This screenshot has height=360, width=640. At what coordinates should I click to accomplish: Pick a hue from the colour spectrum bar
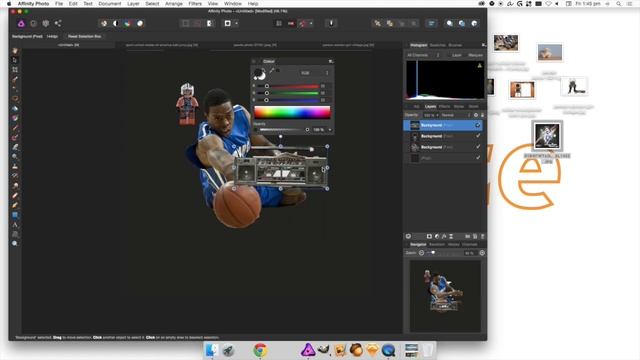[292, 112]
